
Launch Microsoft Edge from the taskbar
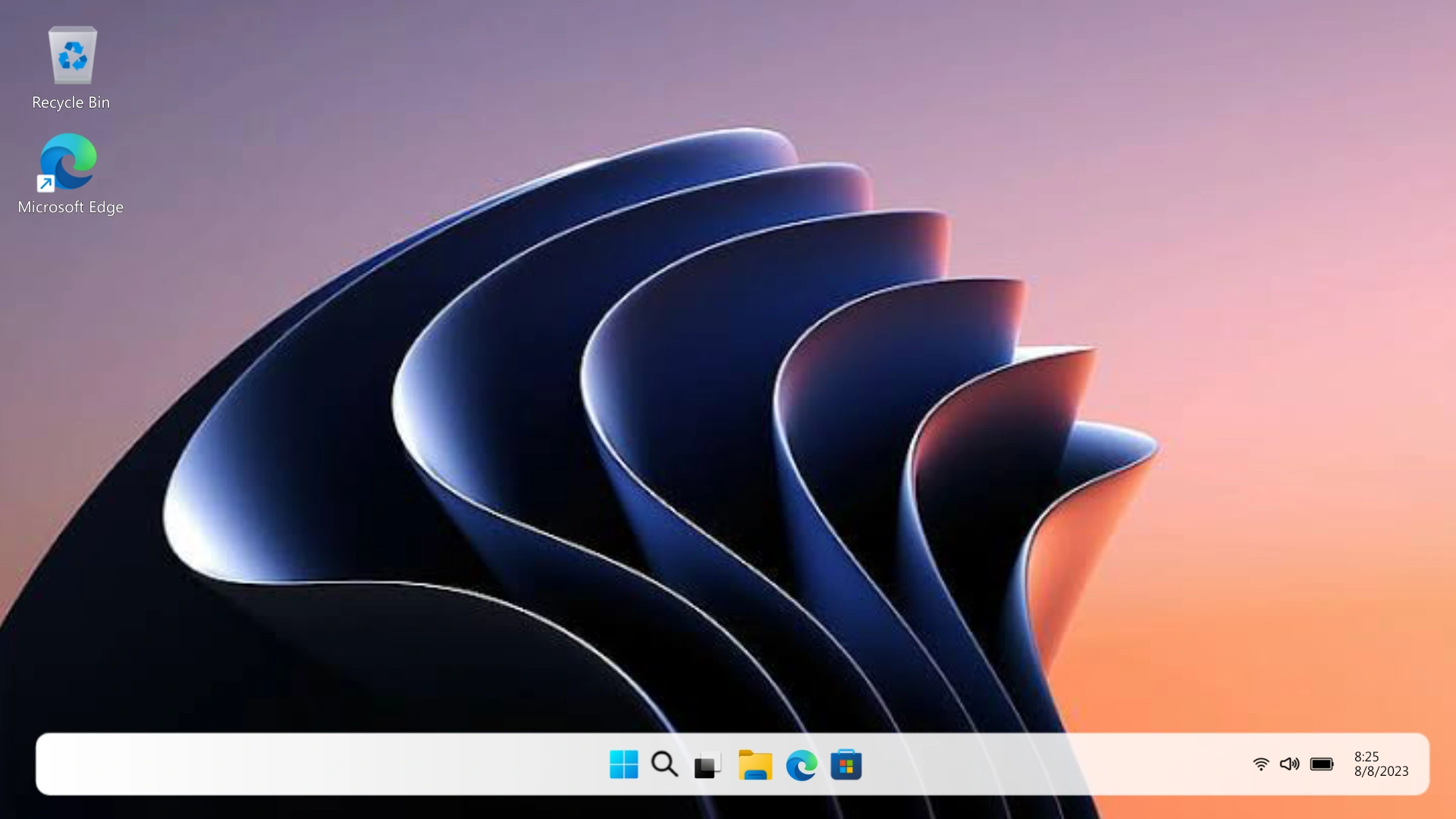802,765
